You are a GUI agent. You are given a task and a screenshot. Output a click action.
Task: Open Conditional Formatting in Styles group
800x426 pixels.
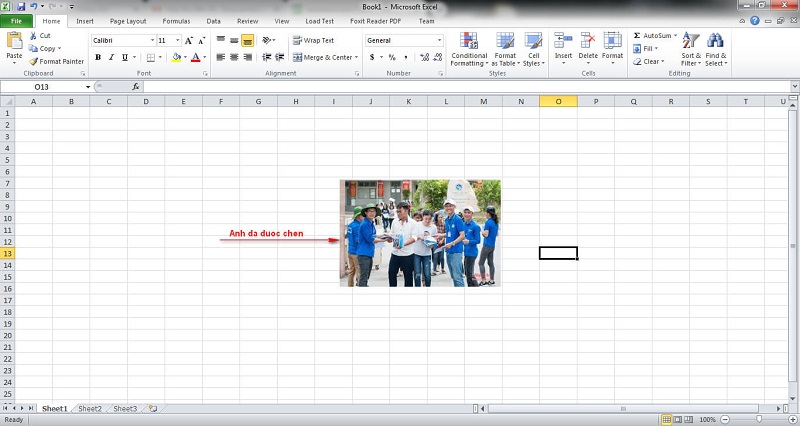tap(469, 48)
